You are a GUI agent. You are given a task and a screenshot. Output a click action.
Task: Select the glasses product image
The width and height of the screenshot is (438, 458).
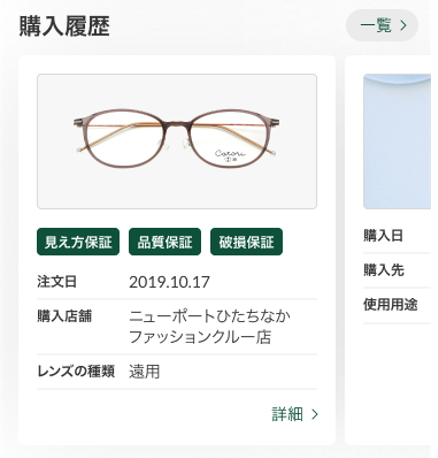[x=177, y=141]
